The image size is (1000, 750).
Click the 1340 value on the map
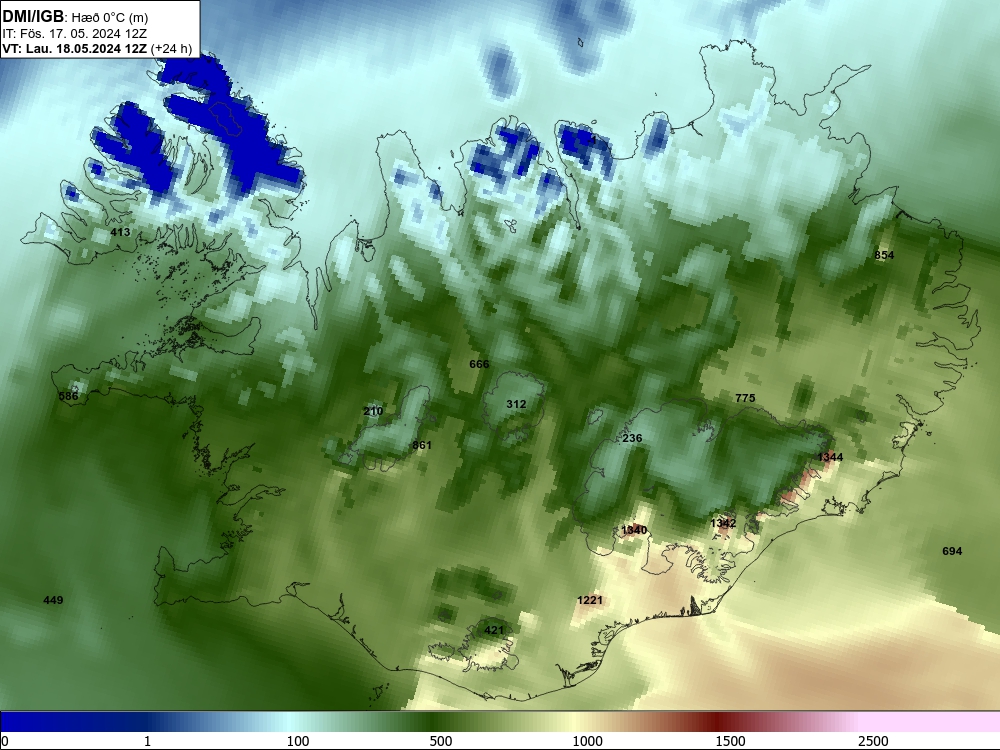634,530
